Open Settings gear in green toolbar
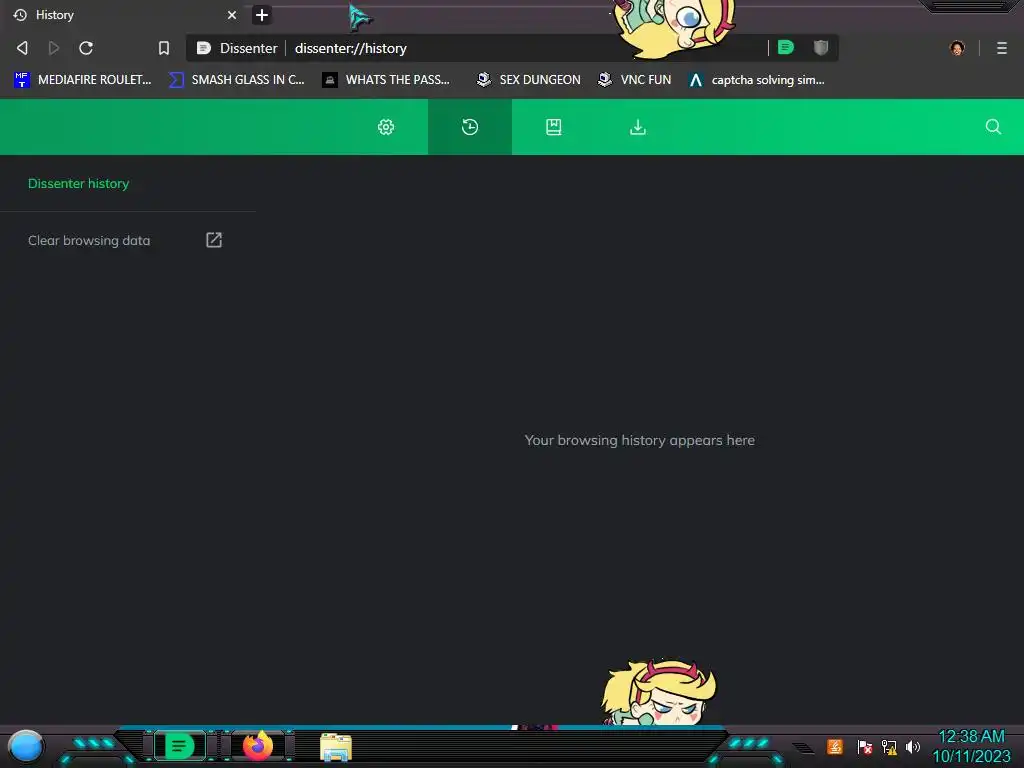1024x768 pixels. 386,127
